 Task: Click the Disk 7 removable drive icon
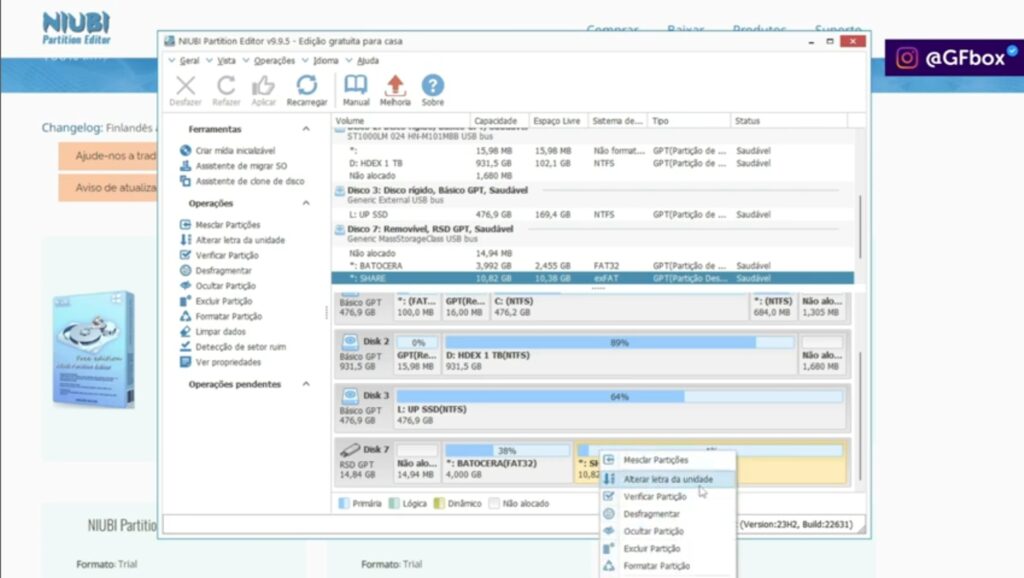[349, 449]
